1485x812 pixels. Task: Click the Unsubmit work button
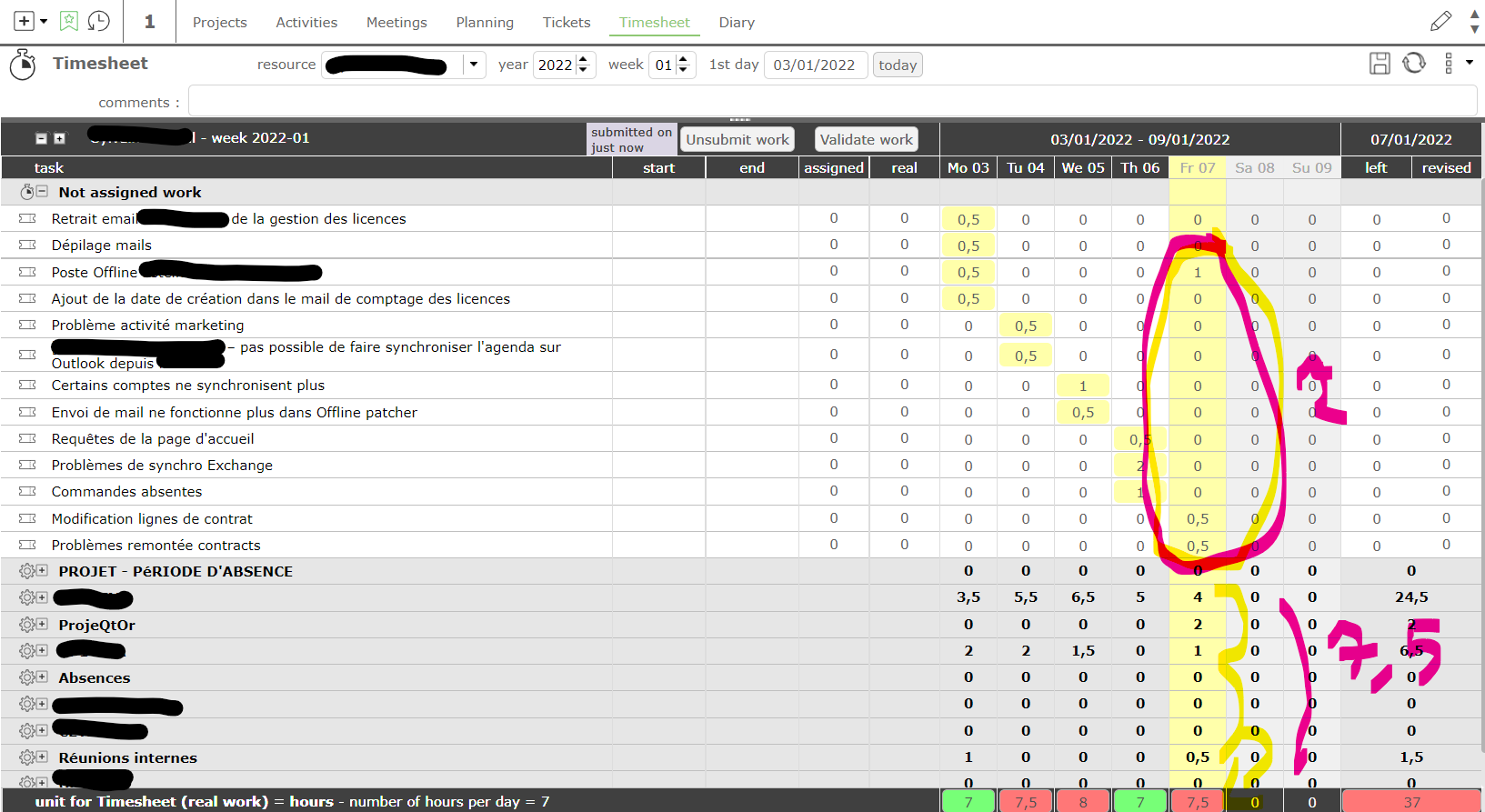click(x=737, y=139)
